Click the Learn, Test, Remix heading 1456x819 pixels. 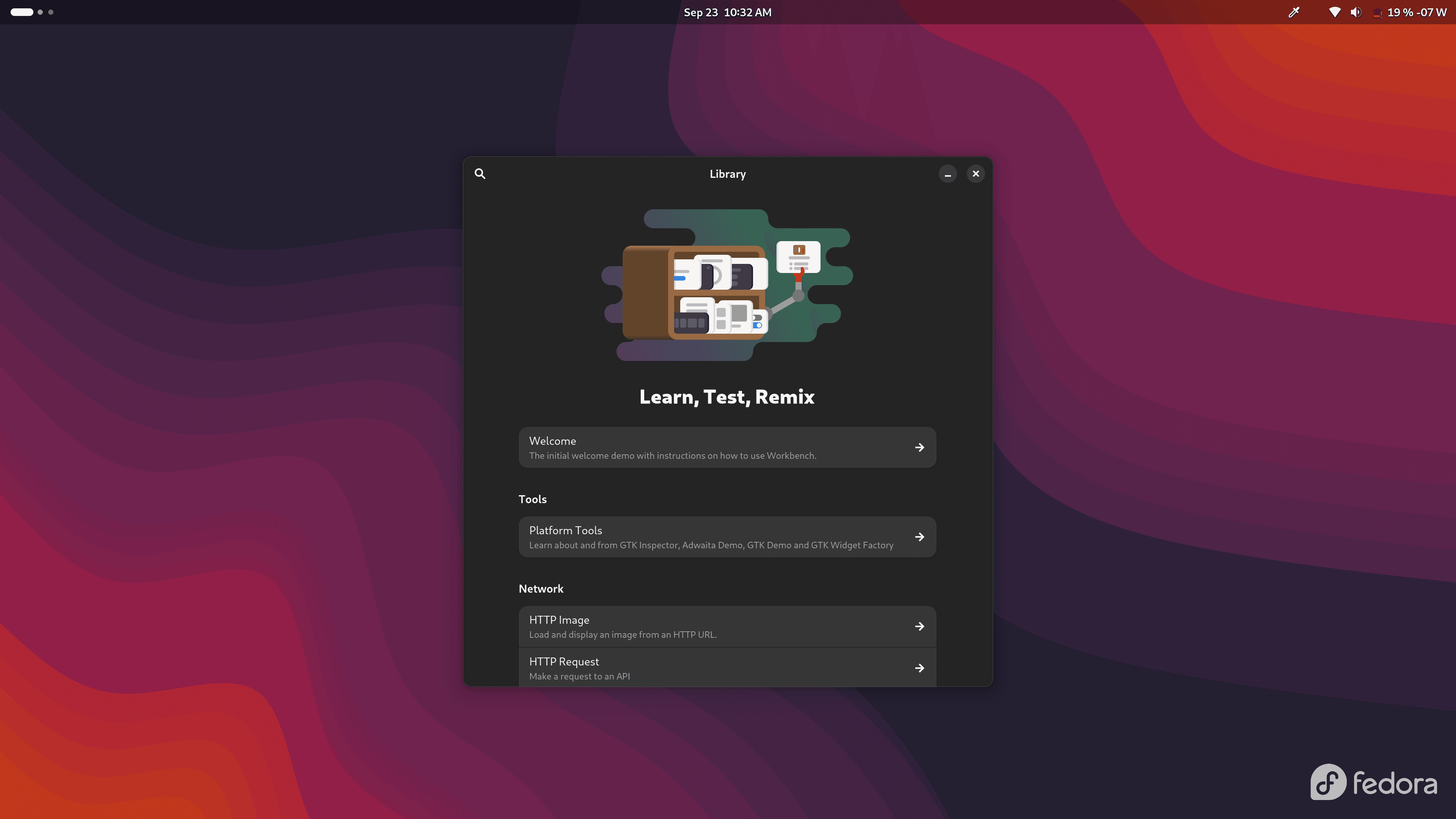pyautogui.click(x=727, y=397)
